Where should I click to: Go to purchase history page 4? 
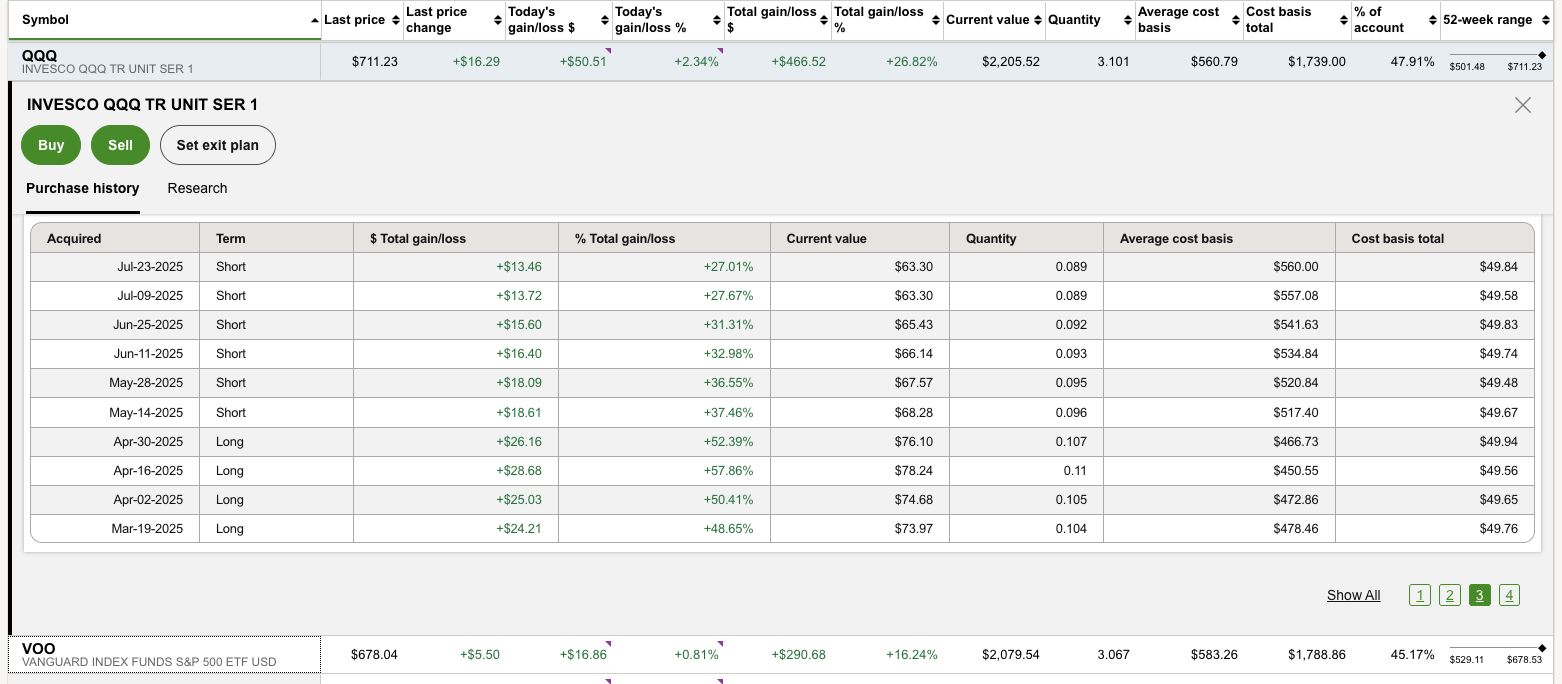1510,595
